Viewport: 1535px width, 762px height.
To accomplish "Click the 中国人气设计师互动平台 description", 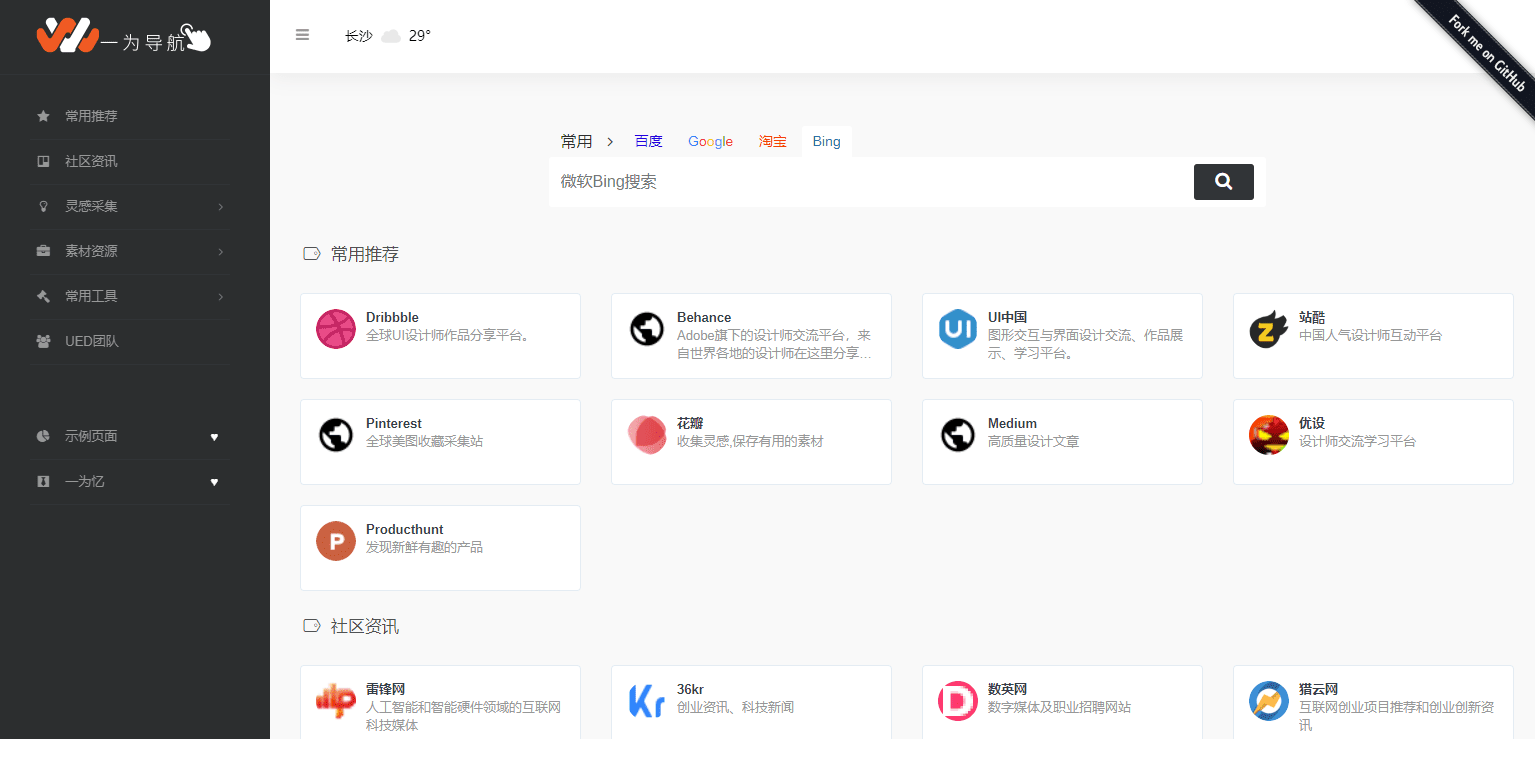I will [x=1370, y=335].
